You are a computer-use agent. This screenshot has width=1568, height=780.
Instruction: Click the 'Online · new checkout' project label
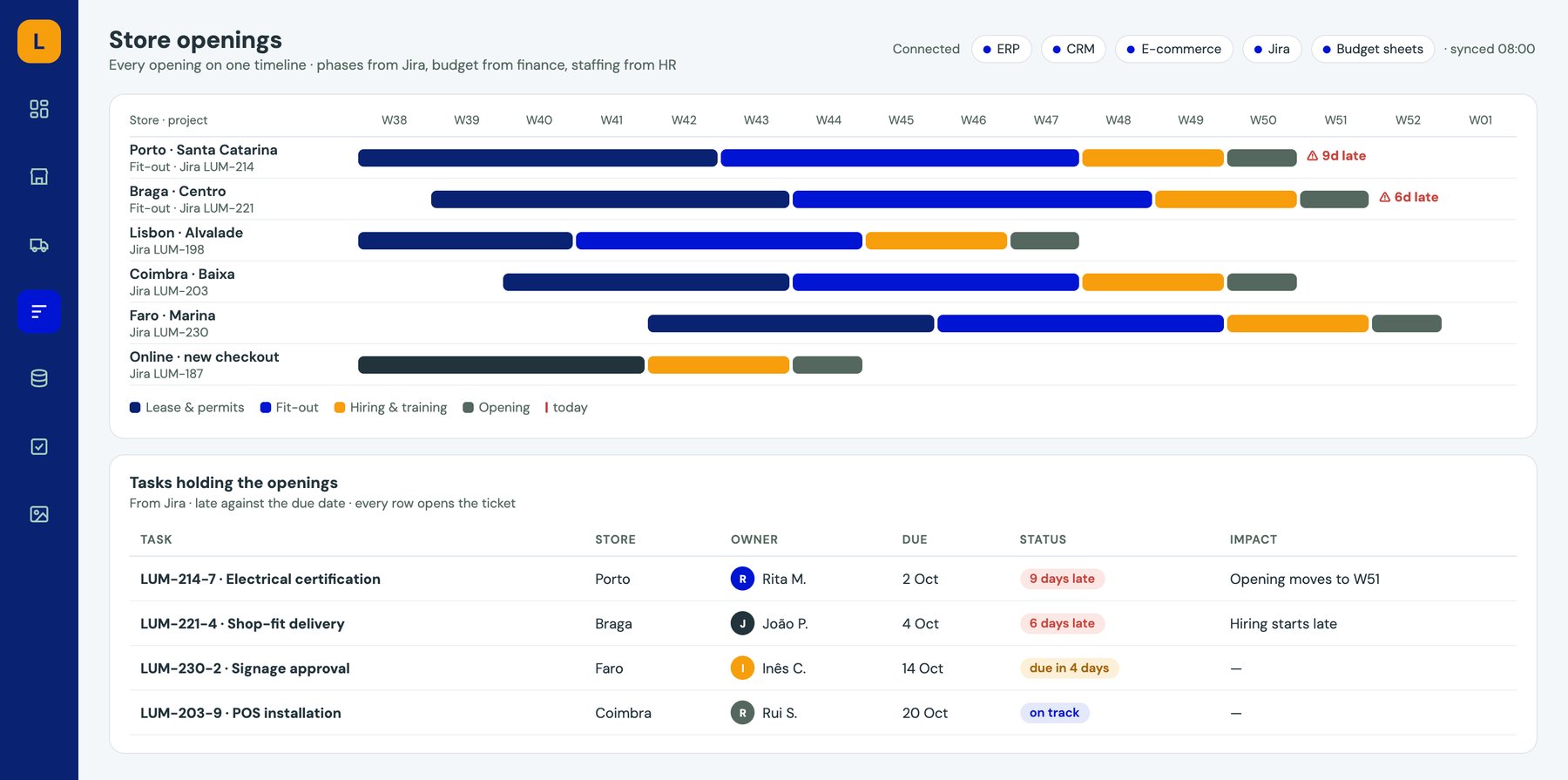(x=205, y=357)
